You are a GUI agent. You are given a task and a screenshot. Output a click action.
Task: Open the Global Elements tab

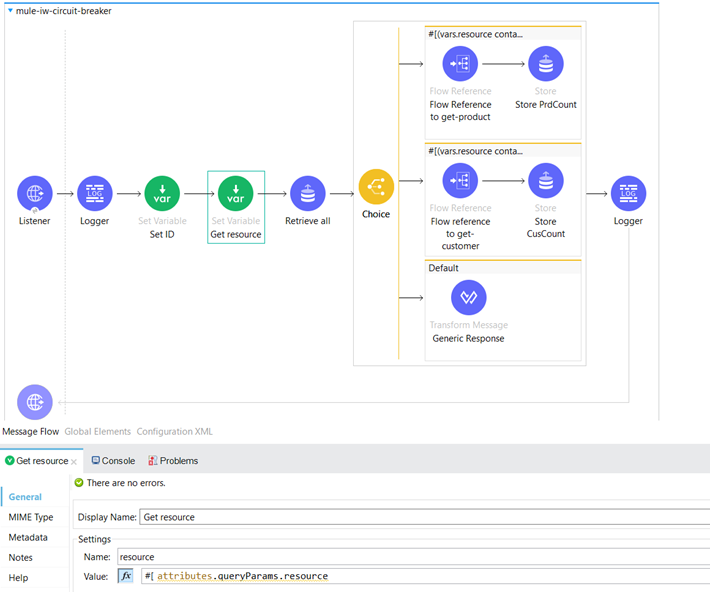(x=97, y=432)
